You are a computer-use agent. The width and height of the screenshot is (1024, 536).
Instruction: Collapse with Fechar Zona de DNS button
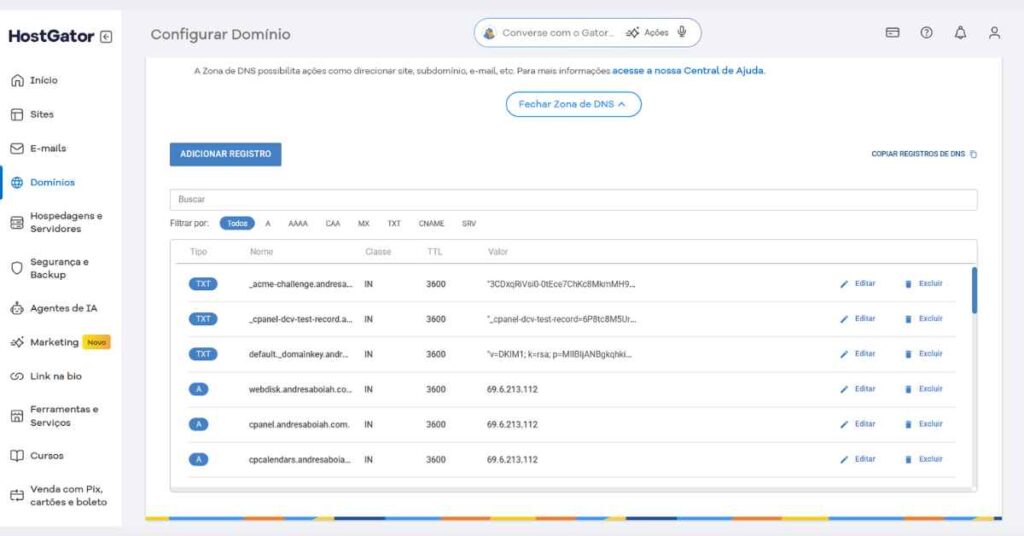pyautogui.click(x=573, y=104)
